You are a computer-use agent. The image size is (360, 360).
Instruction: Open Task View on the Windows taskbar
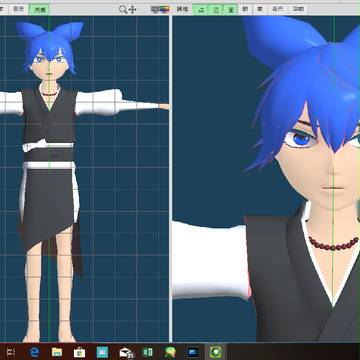[11, 352]
